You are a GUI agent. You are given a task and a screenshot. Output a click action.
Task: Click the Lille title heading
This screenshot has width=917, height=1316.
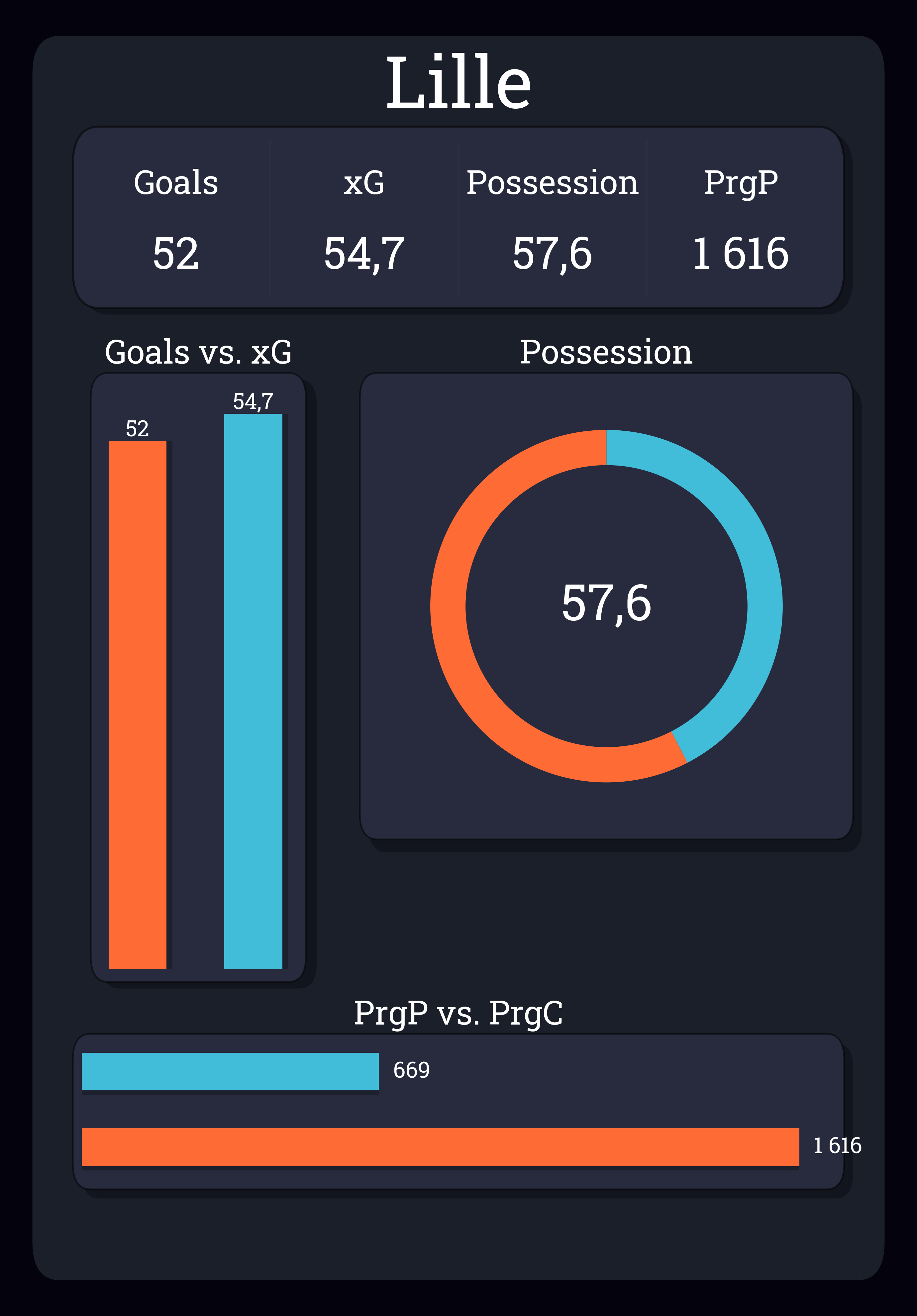point(458,82)
